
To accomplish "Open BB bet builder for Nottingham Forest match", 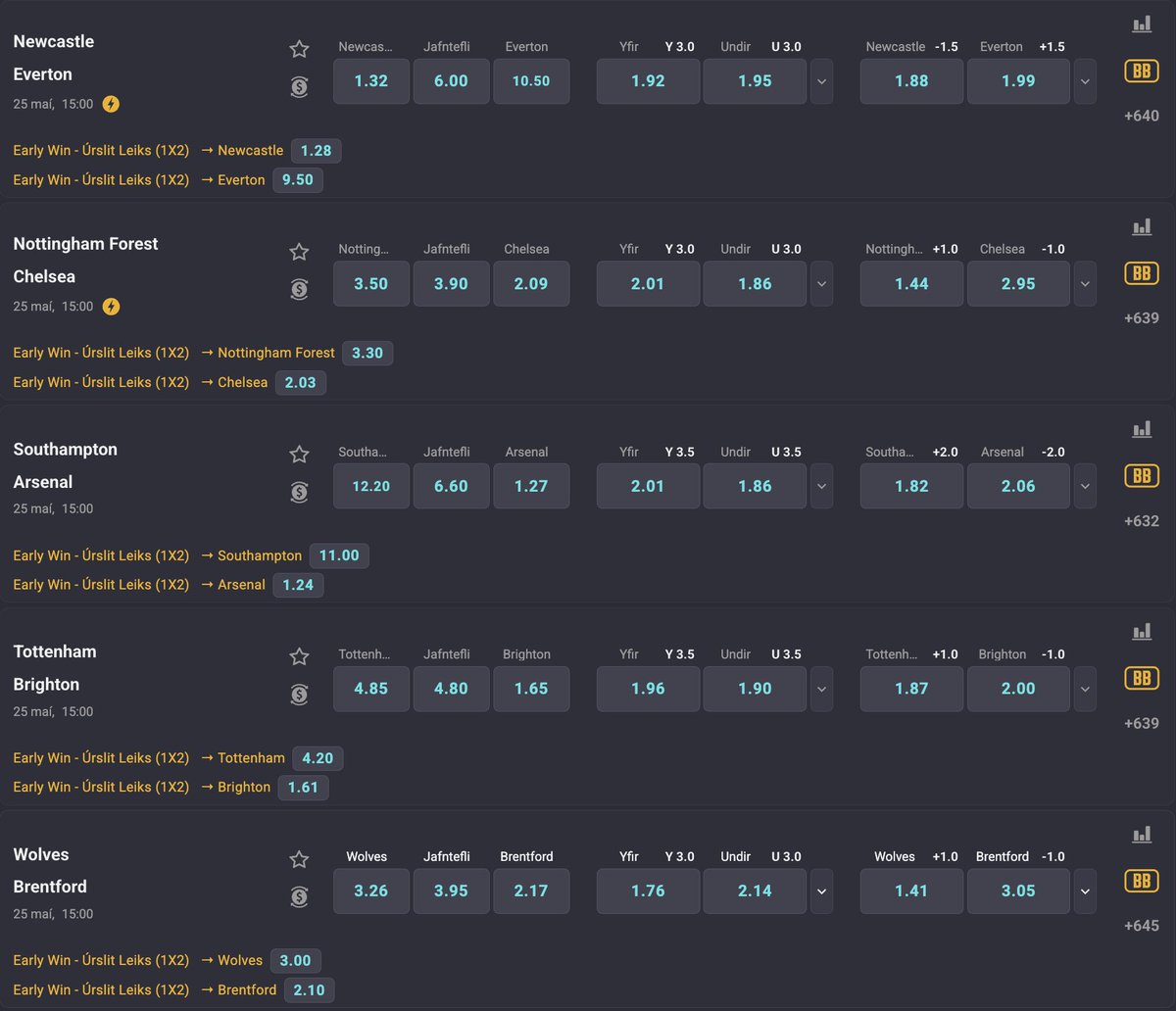I will (1142, 273).
